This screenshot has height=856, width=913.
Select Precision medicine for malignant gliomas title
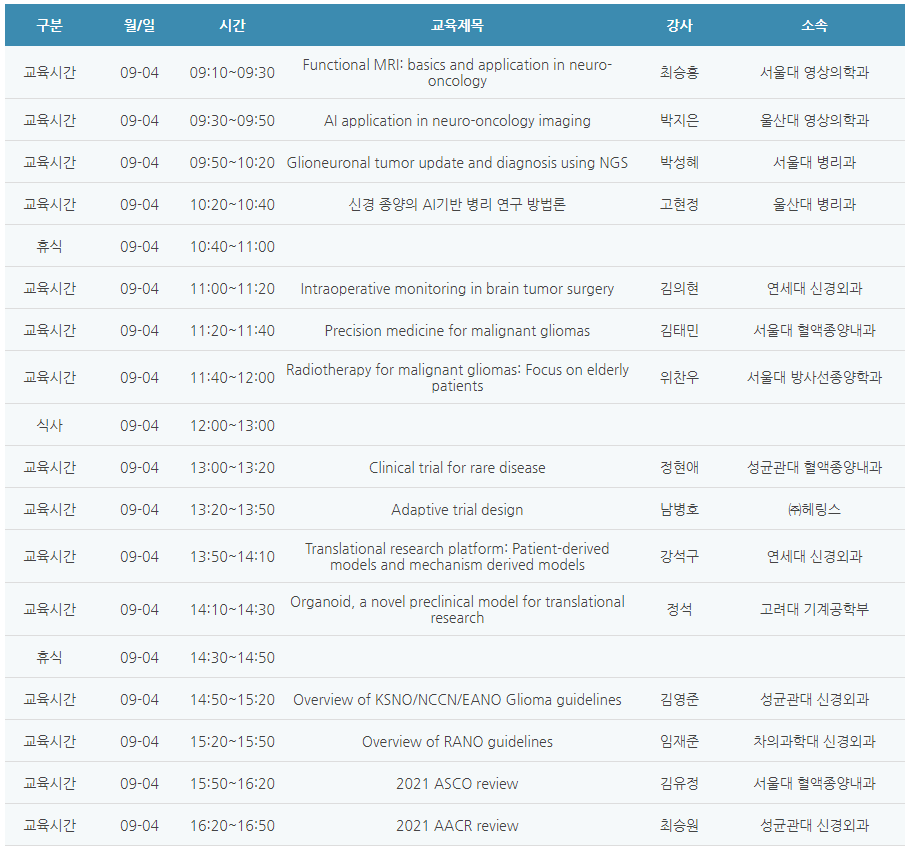pyautogui.click(x=457, y=330)
